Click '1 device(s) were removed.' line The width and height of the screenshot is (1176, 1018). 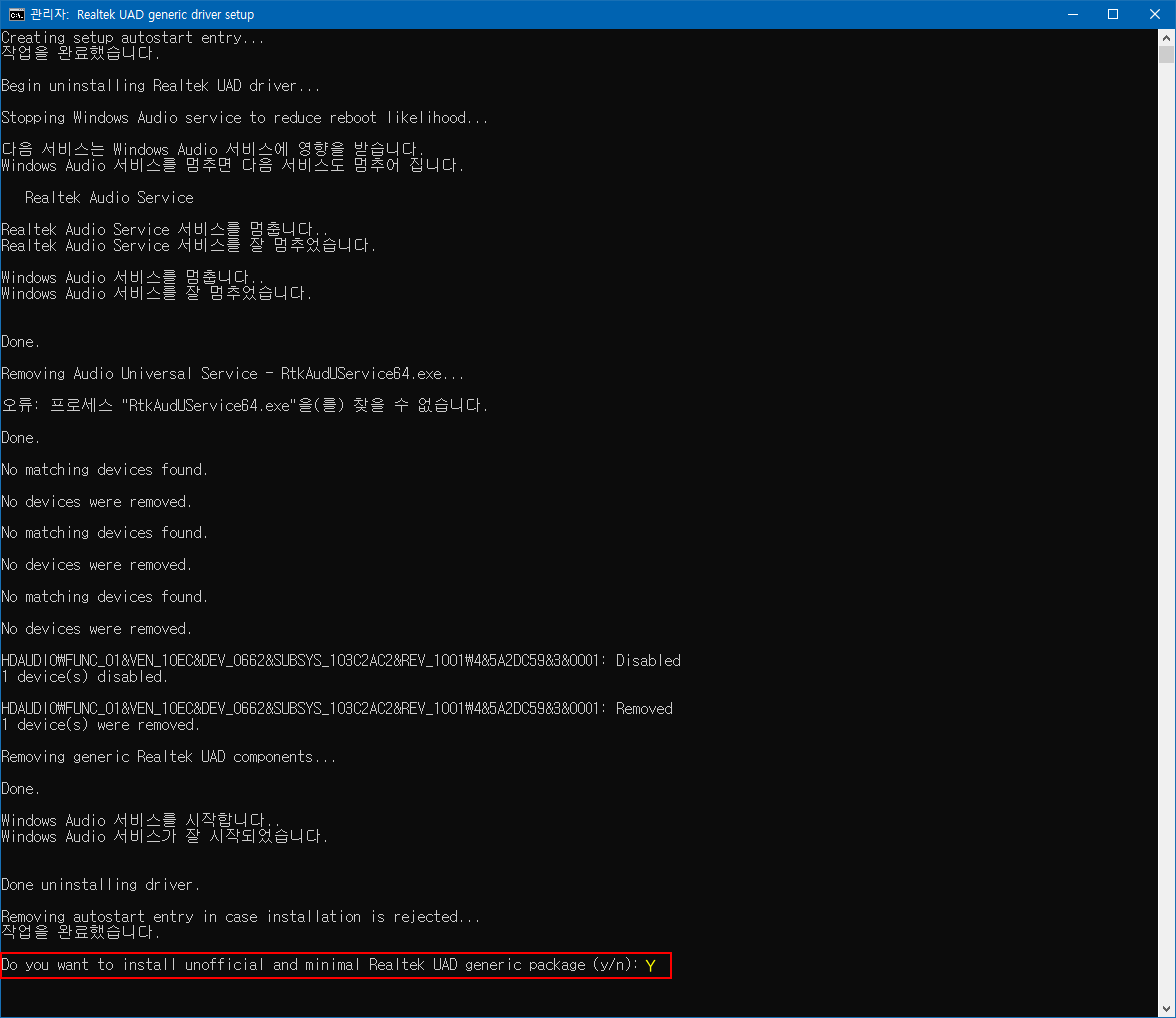tap(101, 725)
